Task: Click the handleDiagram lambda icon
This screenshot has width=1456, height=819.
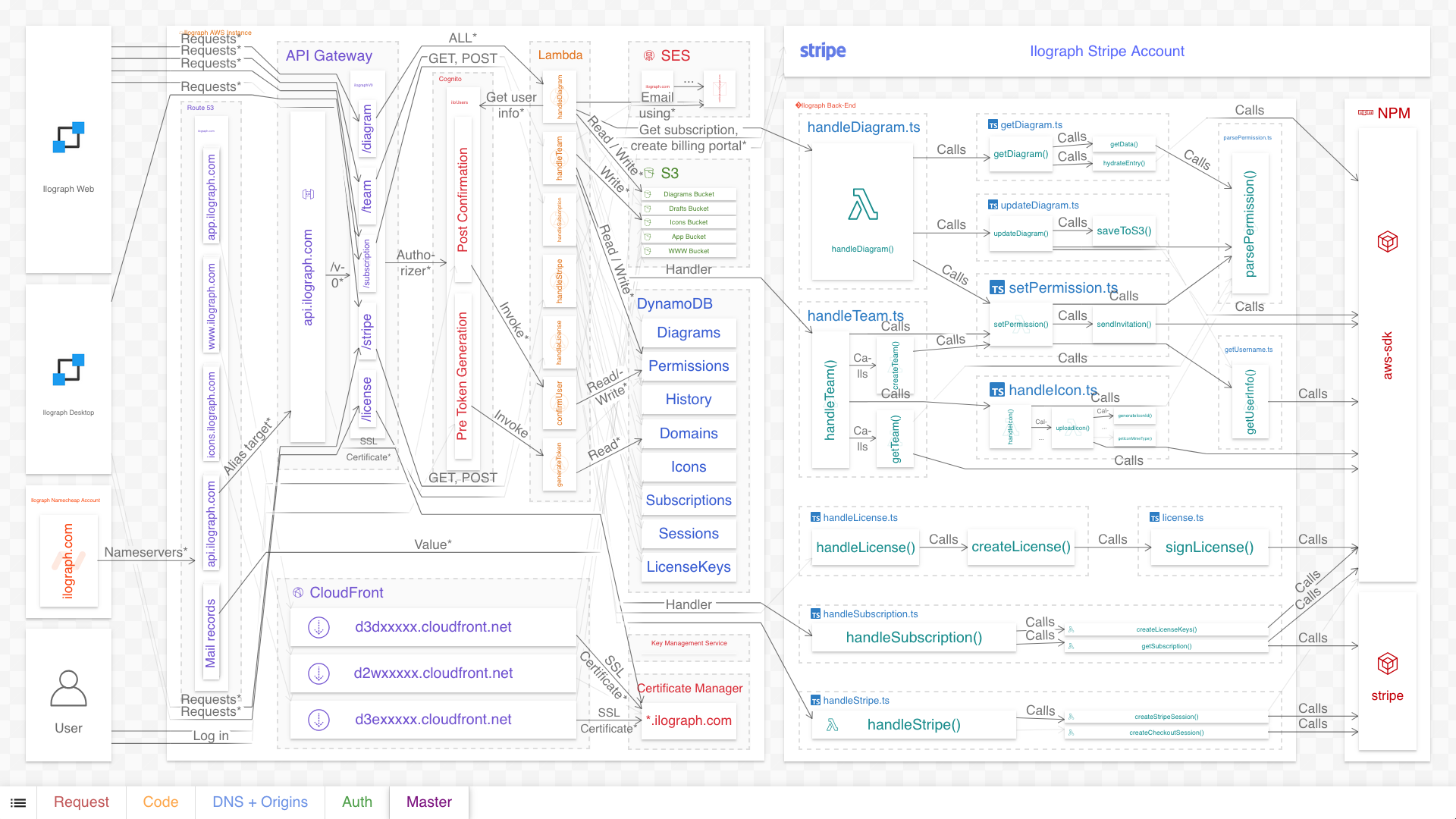Action: 862,205
